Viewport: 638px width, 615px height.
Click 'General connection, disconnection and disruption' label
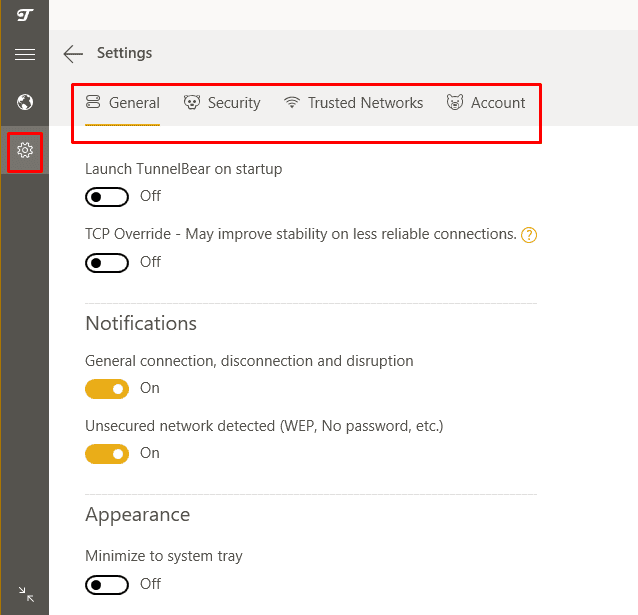pyautogui.click(x=249, y=361)
